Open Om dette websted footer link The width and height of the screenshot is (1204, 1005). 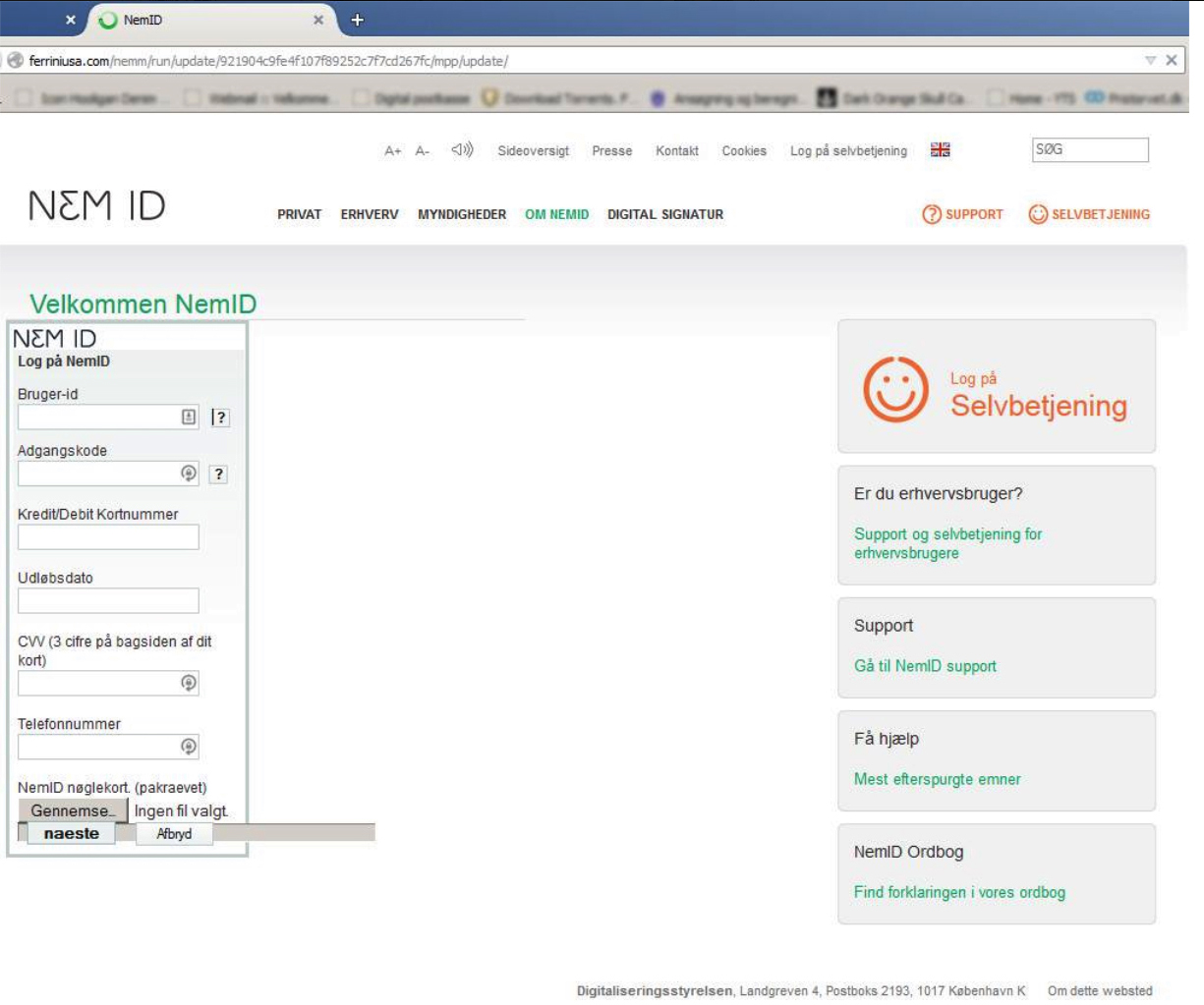(x=1100, y=990)
